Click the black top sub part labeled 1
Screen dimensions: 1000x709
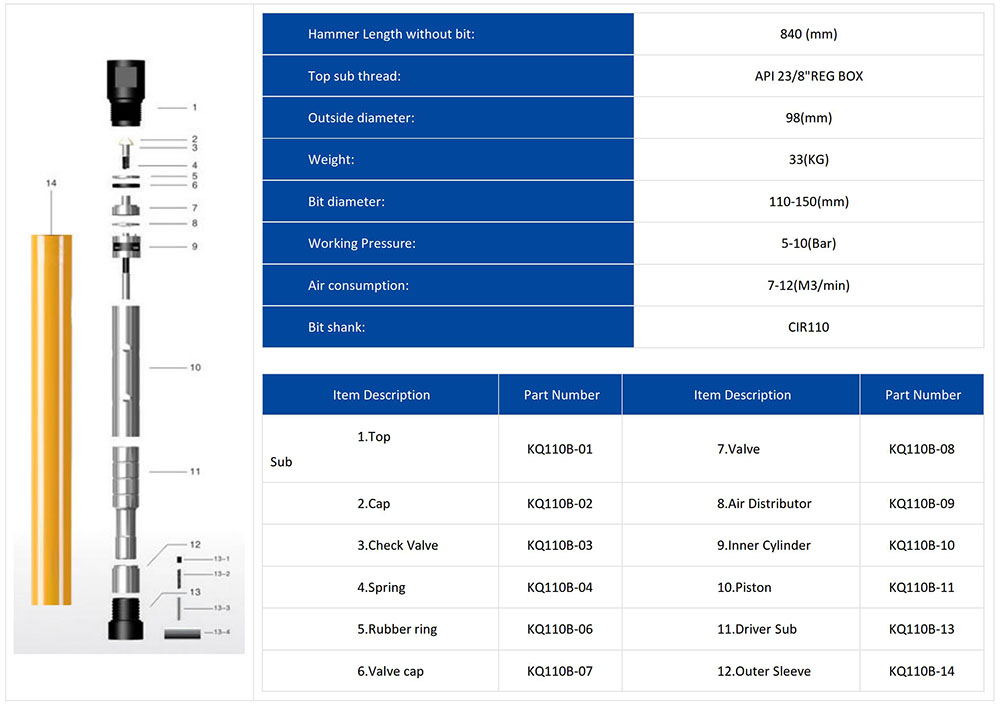click(x=127, y=91)
